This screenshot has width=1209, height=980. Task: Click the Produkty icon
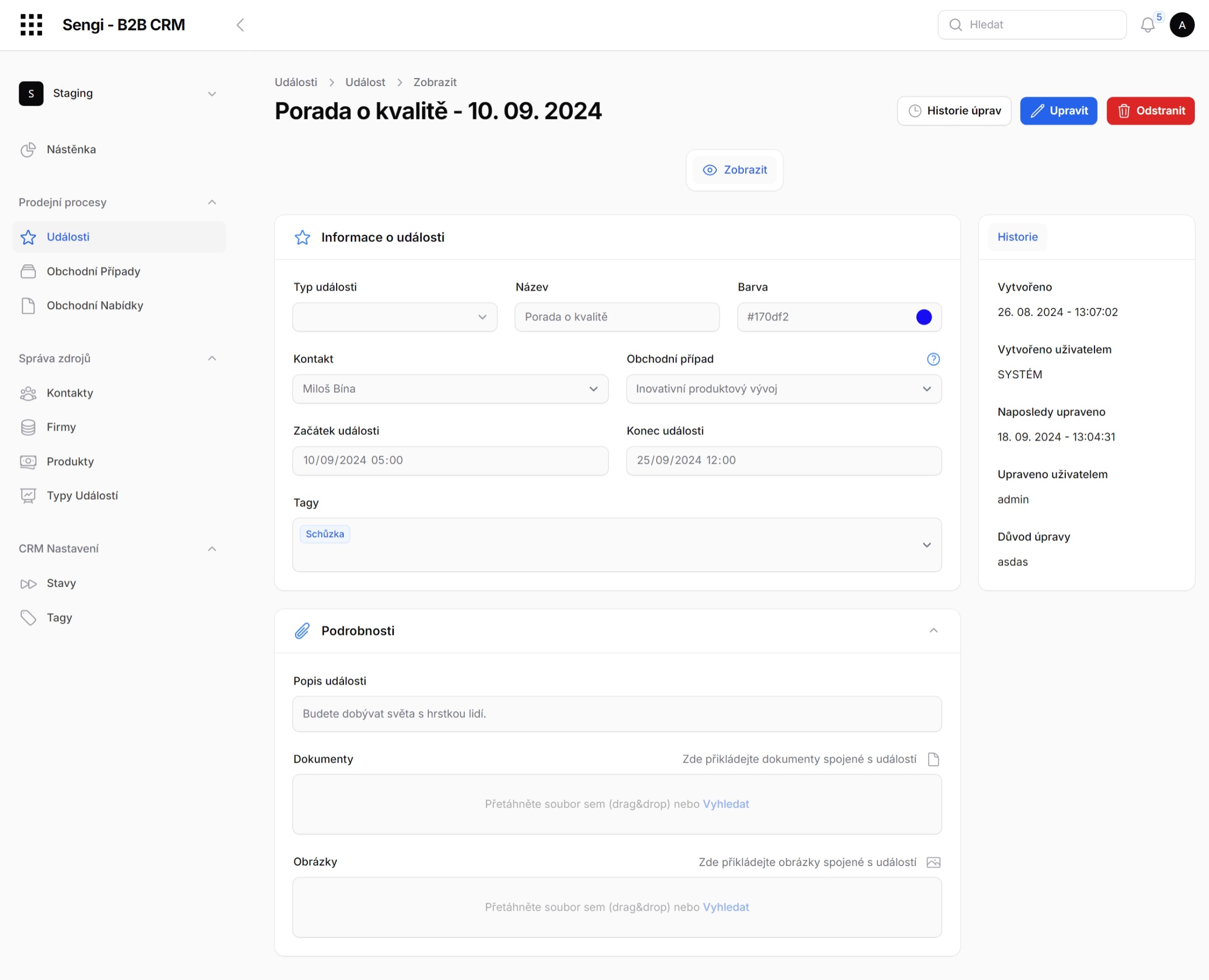tap(28, 462)
